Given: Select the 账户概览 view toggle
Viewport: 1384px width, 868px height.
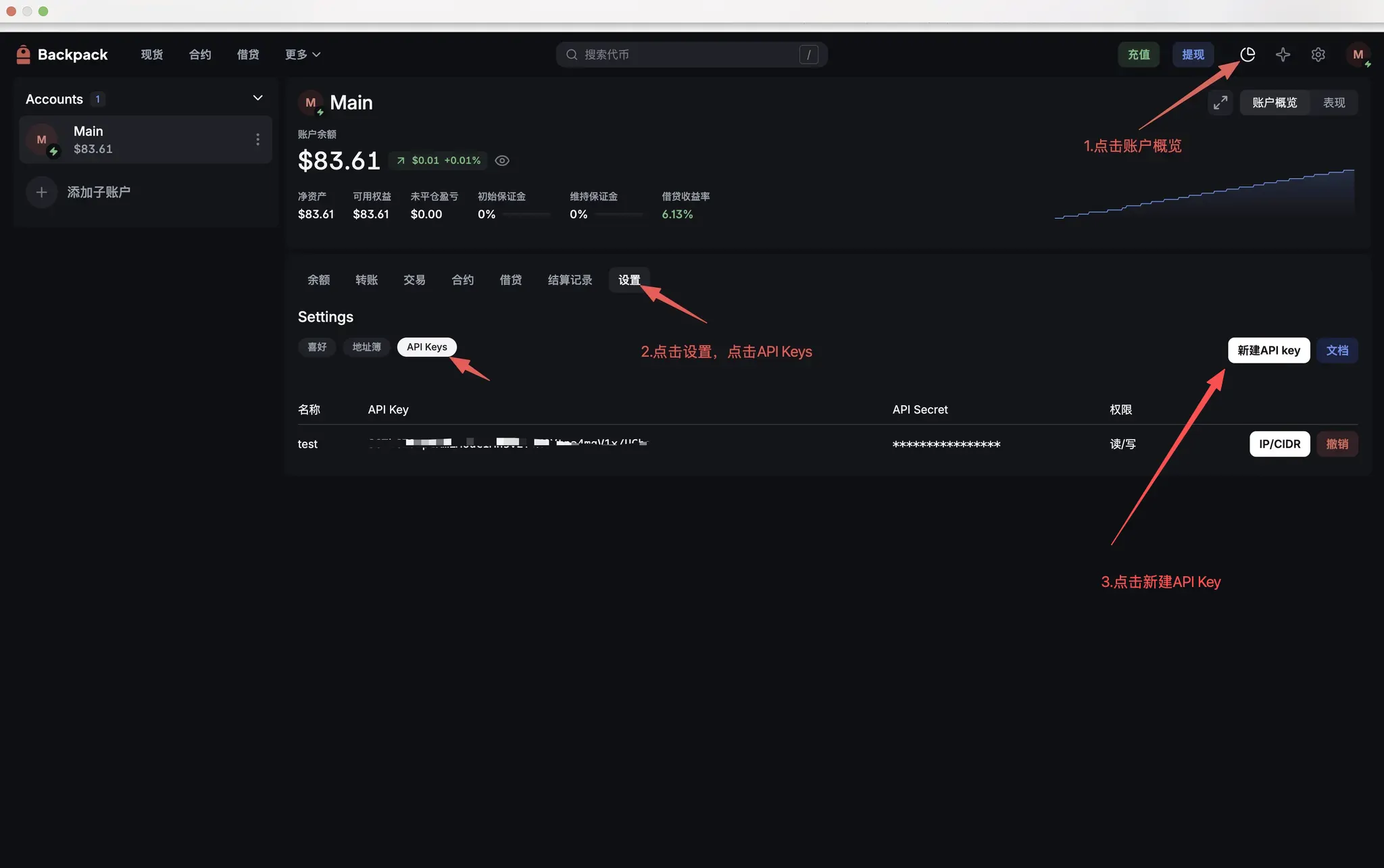Looking at the screenshot, I should (1275, 103).
